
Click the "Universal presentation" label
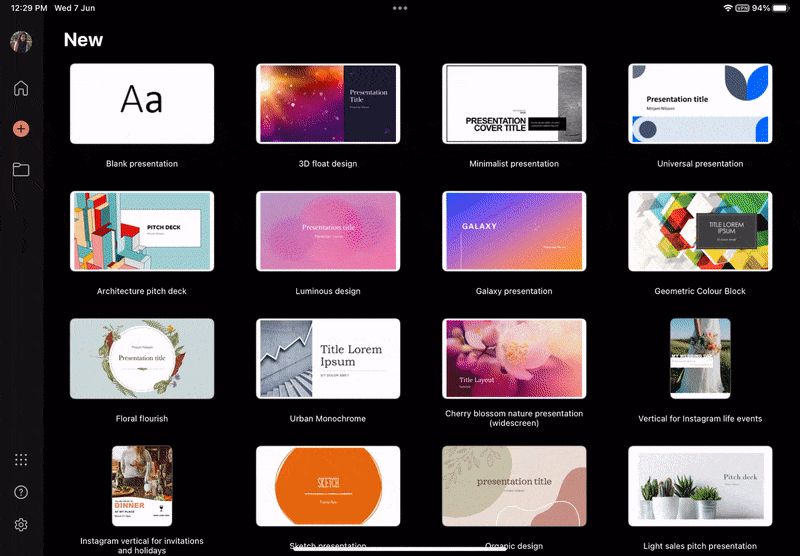[700, 164]
